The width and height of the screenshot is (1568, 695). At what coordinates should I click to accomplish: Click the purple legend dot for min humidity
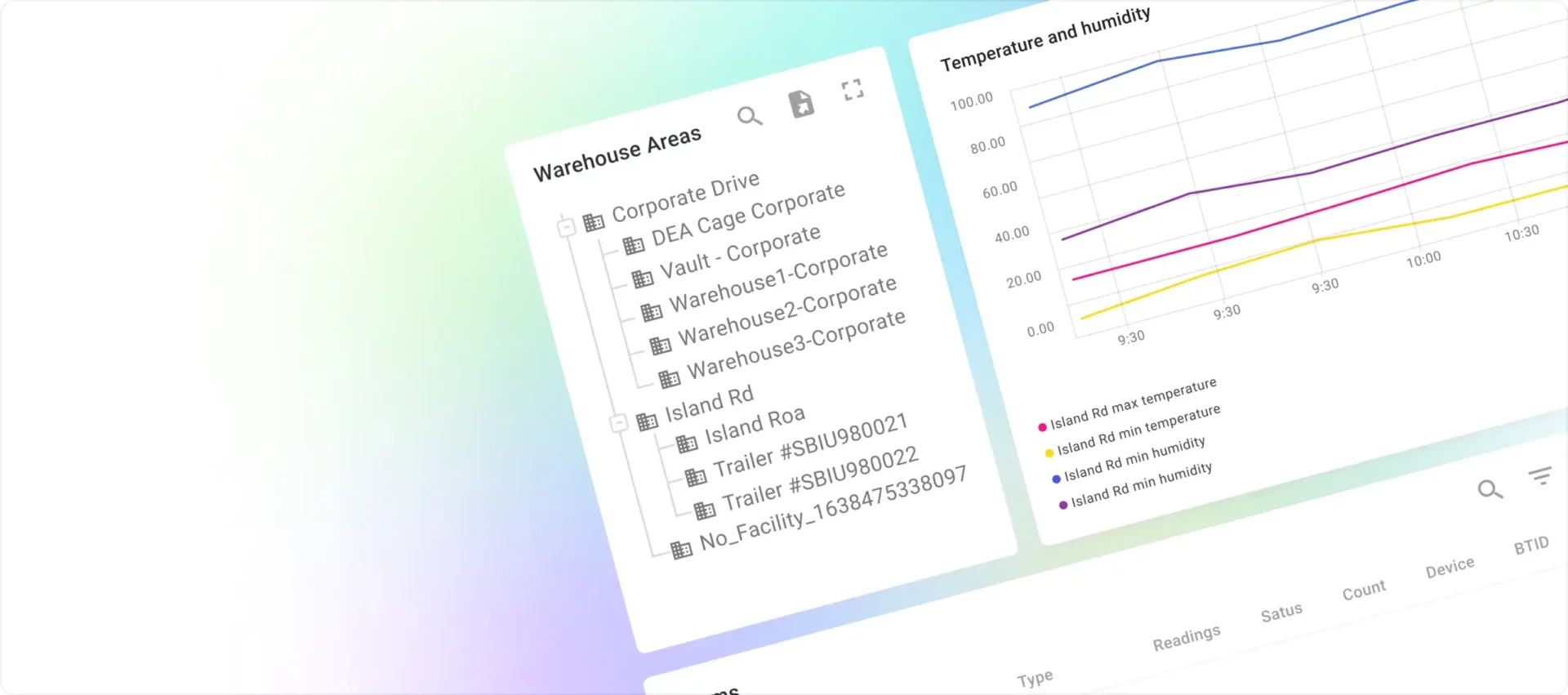[1062, 505]
